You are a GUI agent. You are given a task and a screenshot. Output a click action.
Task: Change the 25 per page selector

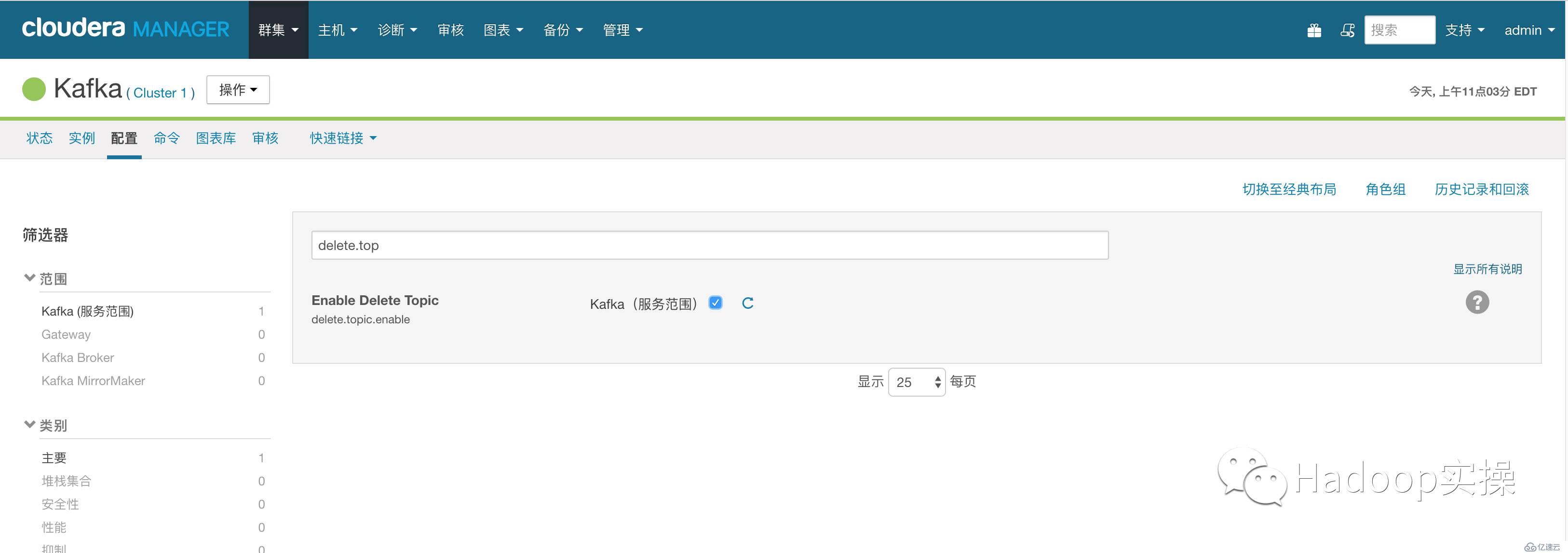916,382
